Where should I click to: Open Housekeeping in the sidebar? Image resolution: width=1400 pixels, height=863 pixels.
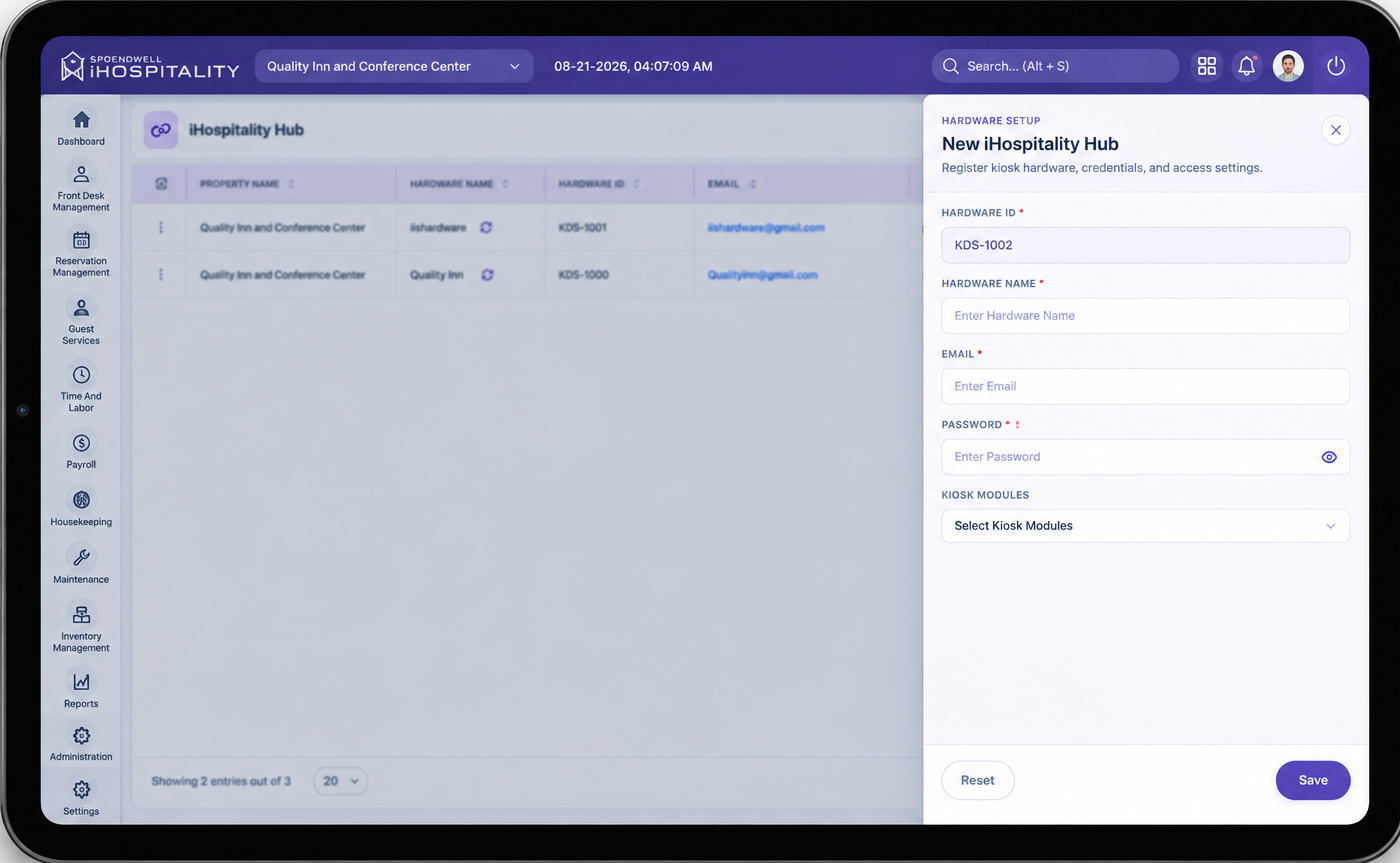pos(81,507)
